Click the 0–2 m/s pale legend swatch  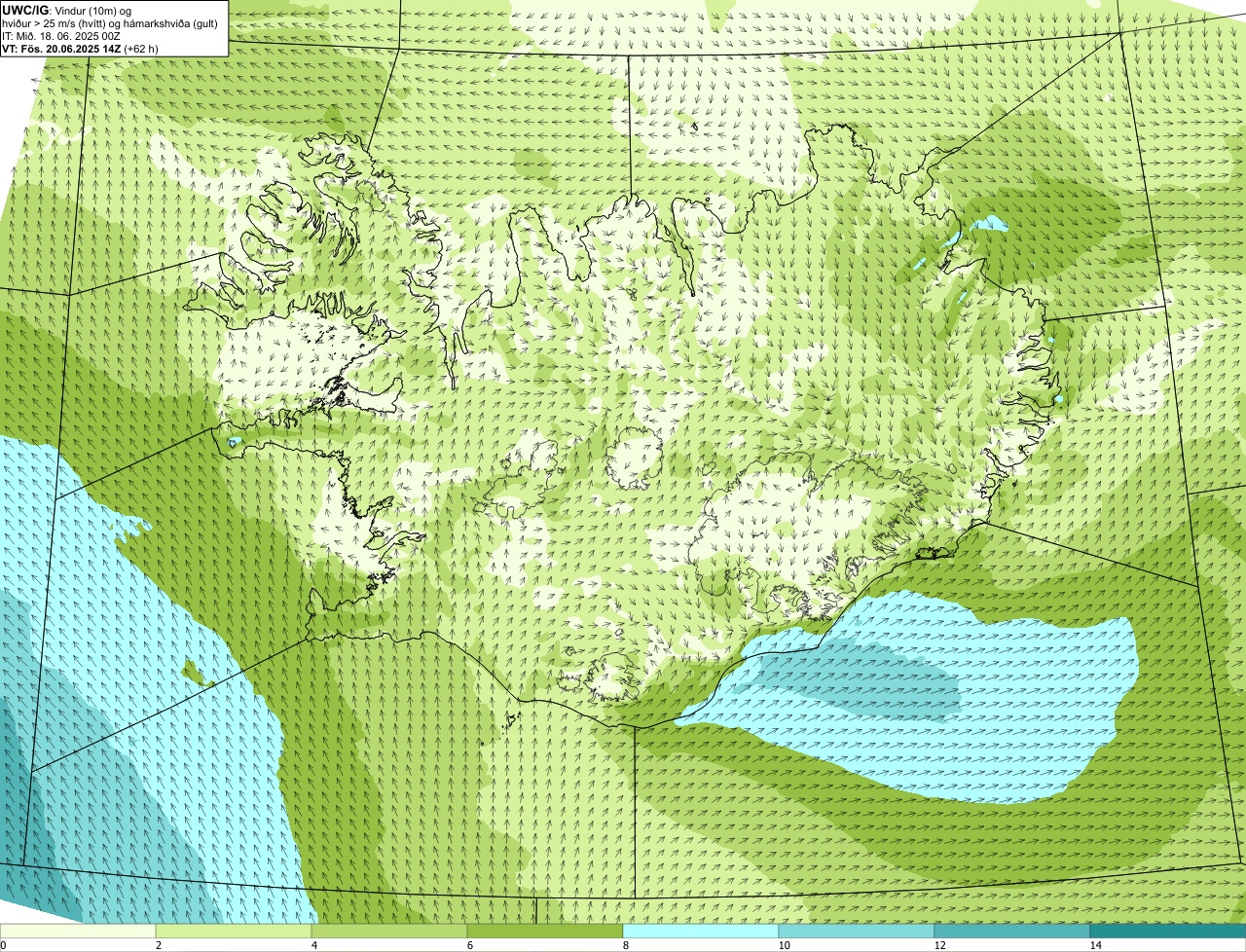coord(78,932)
